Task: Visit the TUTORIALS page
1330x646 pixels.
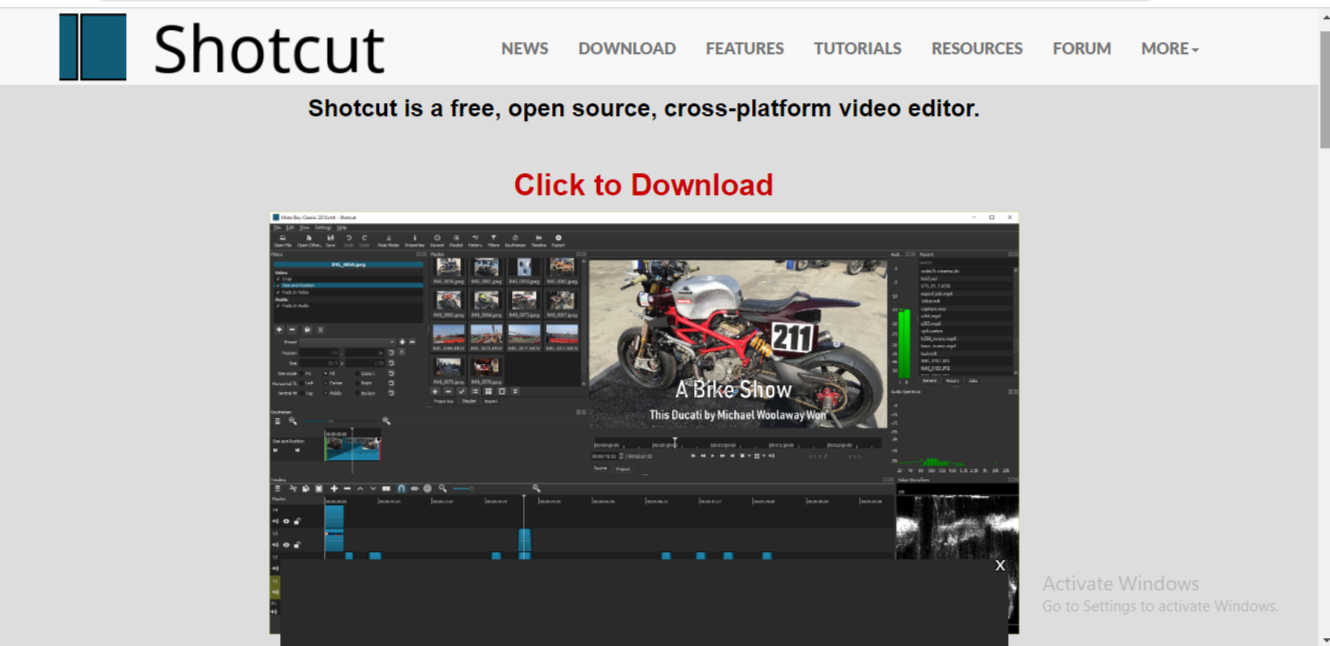Action: point(857,48)
